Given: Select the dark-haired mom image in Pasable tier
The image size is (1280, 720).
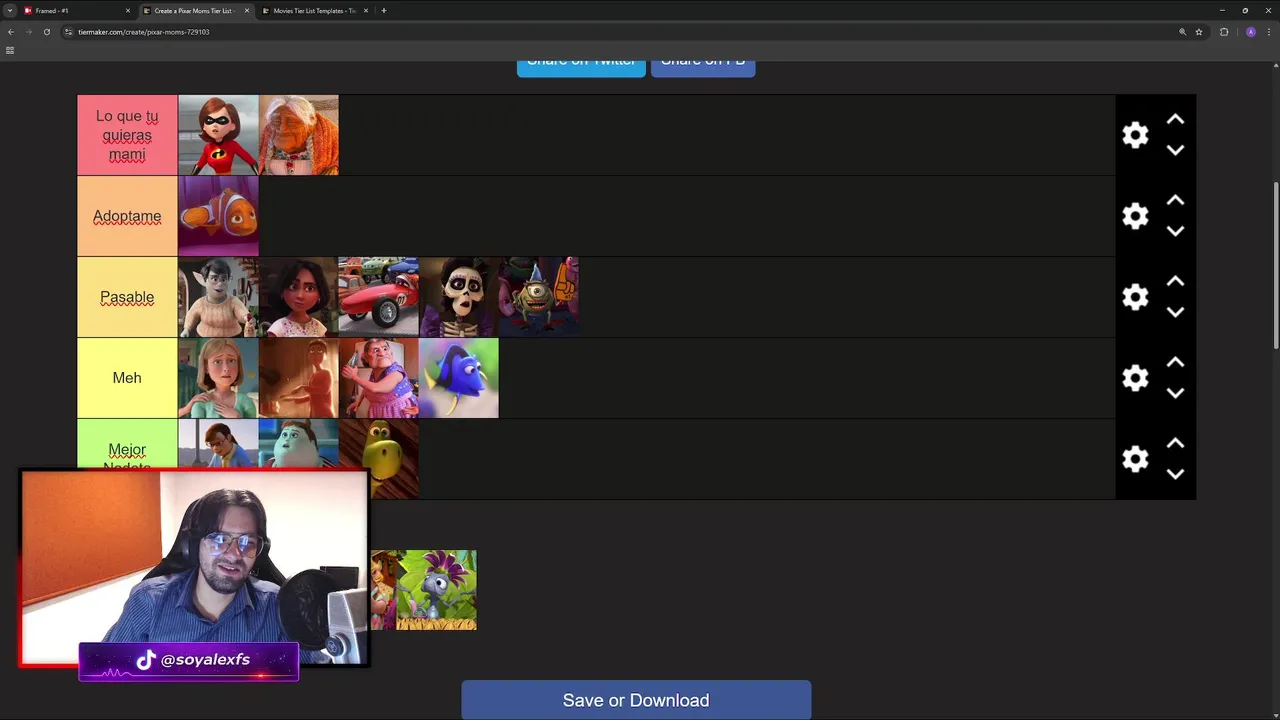Looking at the screenshot, I should (x=299, y=297).
